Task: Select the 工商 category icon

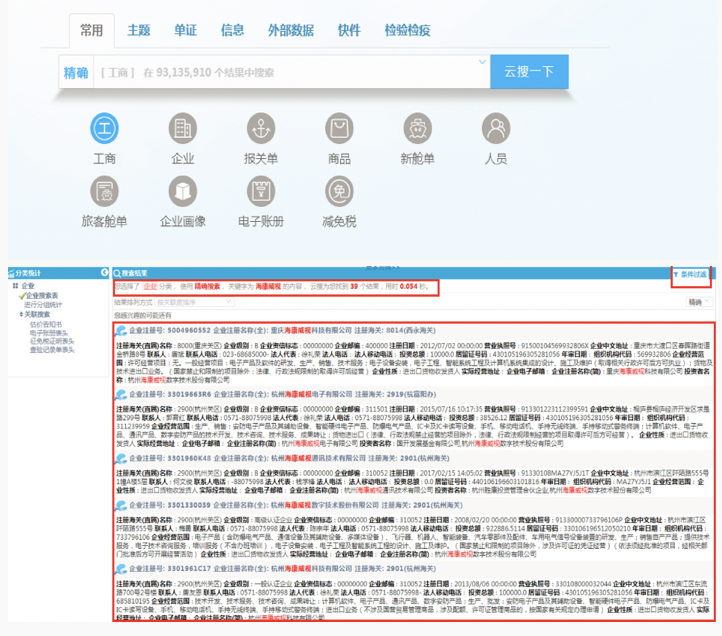Action: 105,128
